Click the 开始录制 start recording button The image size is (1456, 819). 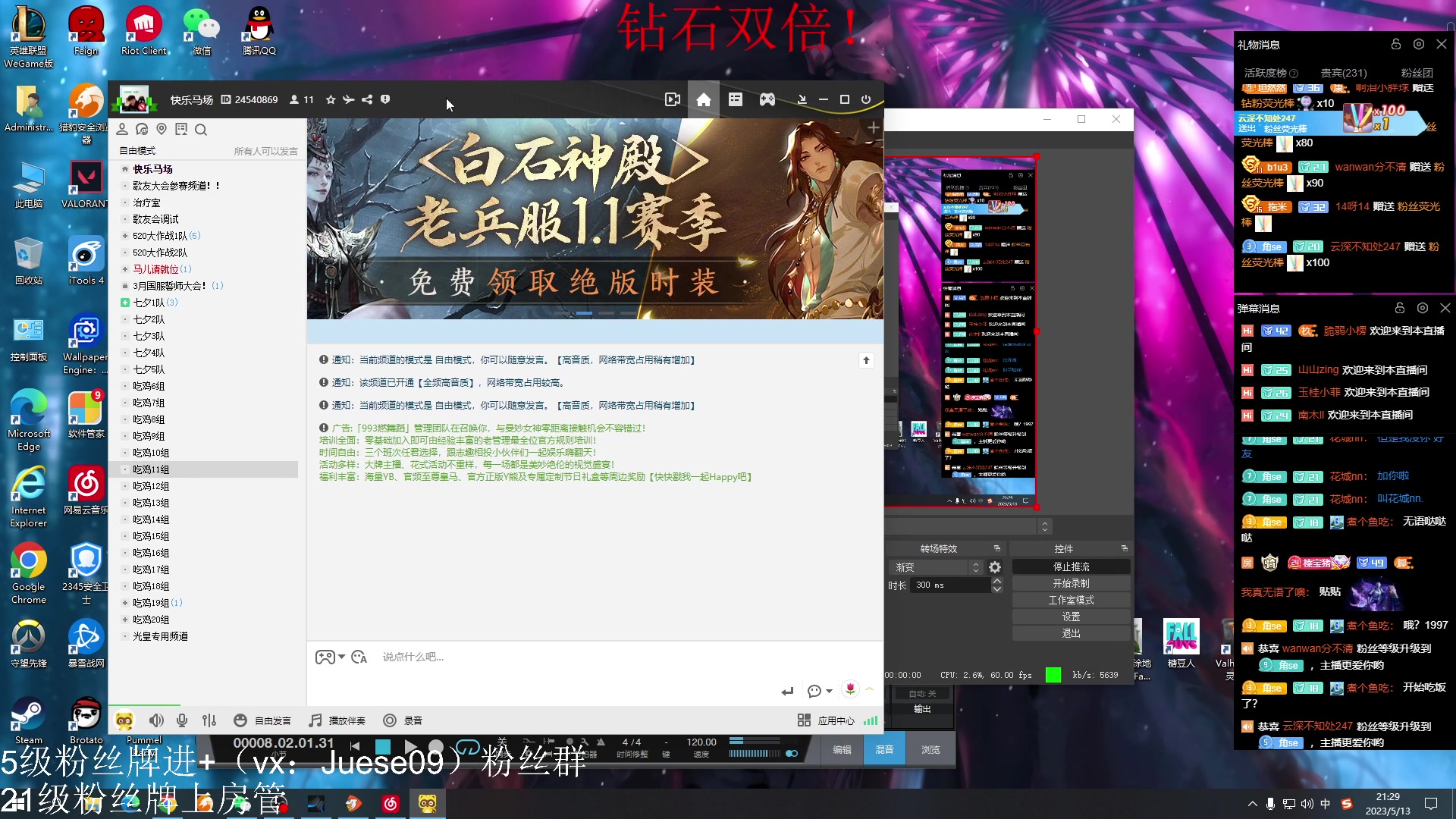pos(1070,582)
